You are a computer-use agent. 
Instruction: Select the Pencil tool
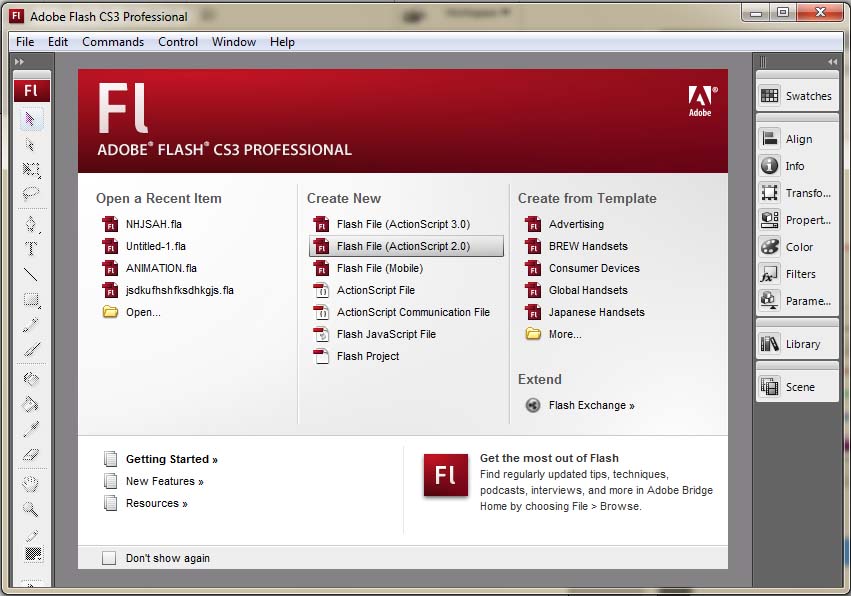coord(31,325)
